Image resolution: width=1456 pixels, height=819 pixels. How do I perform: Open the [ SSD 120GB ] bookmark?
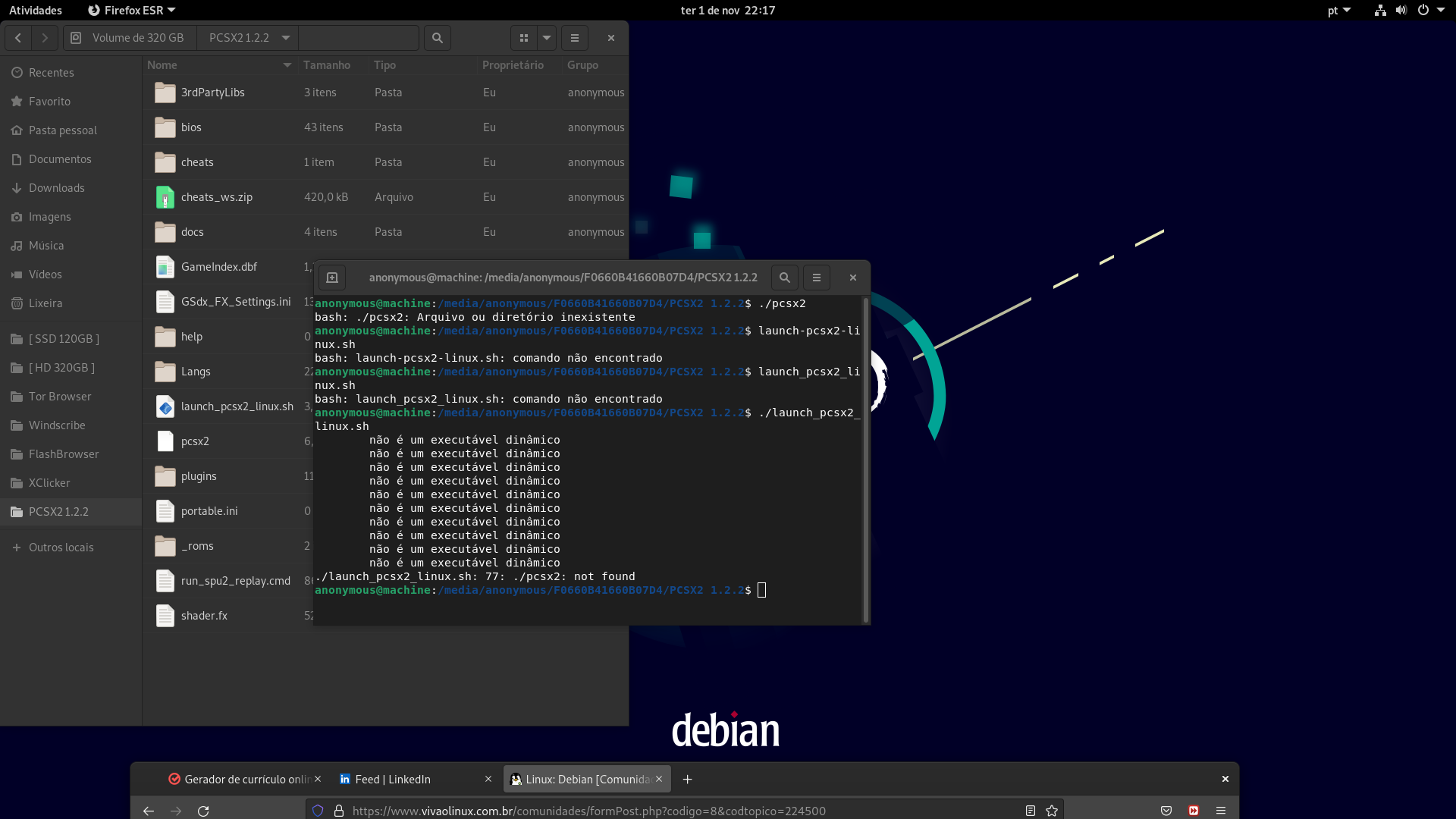point(71,339)
